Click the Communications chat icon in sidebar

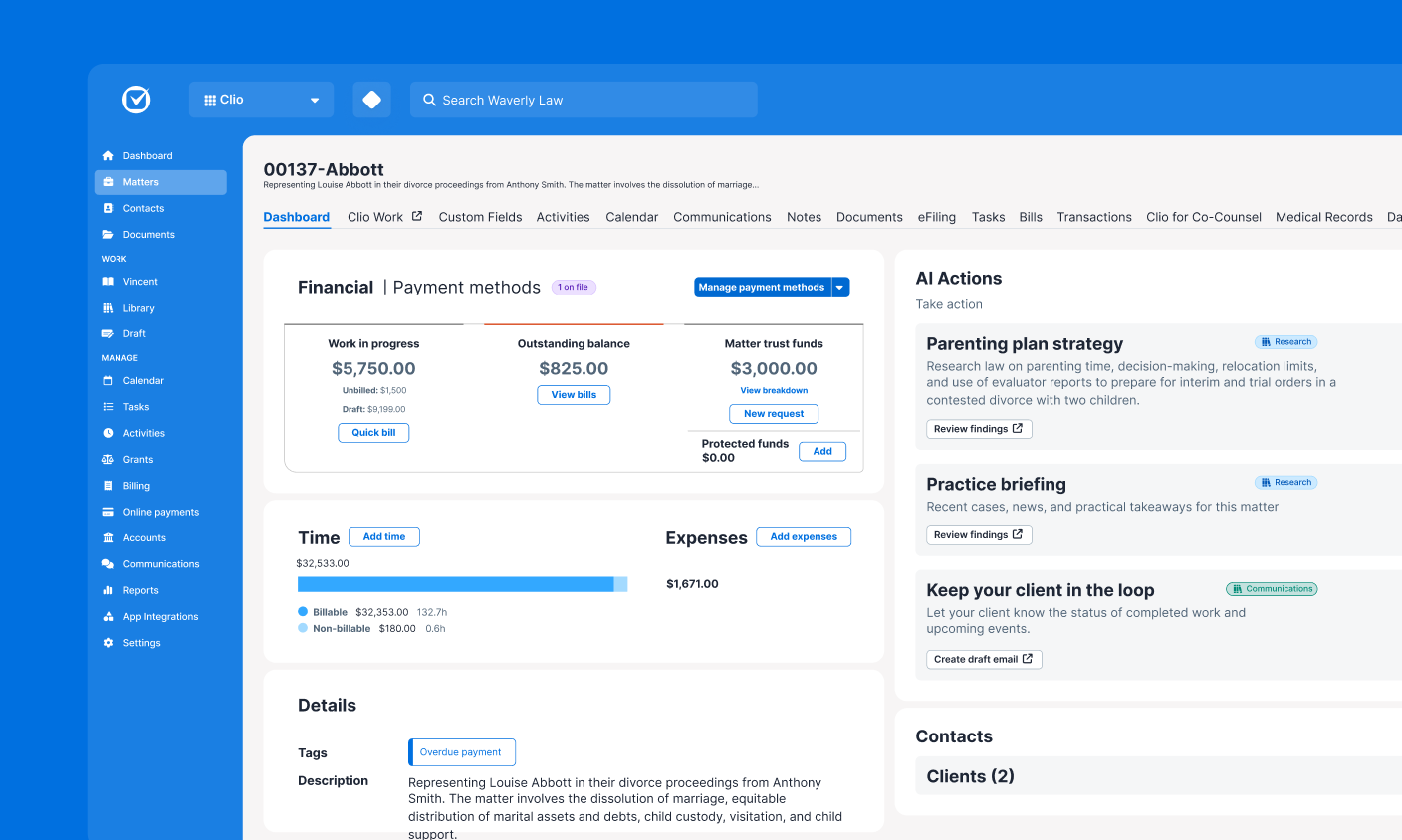point(108,564)
